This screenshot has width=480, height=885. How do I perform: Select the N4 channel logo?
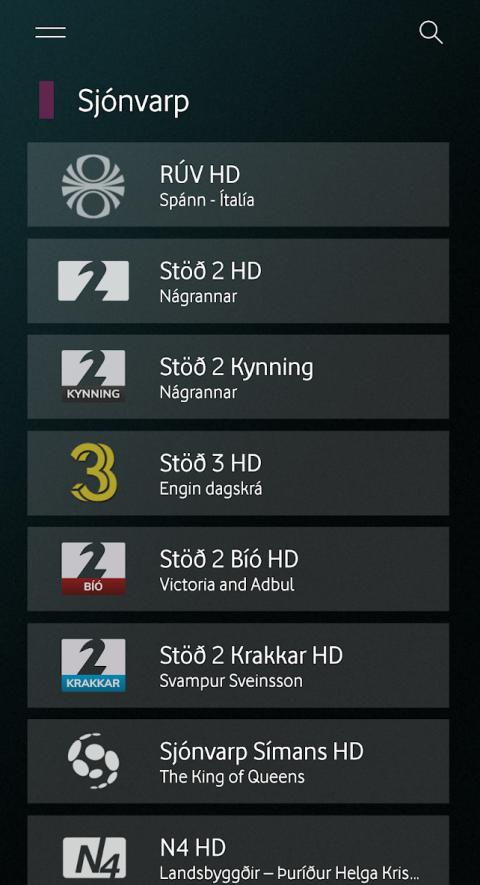(x=94, y=857)
